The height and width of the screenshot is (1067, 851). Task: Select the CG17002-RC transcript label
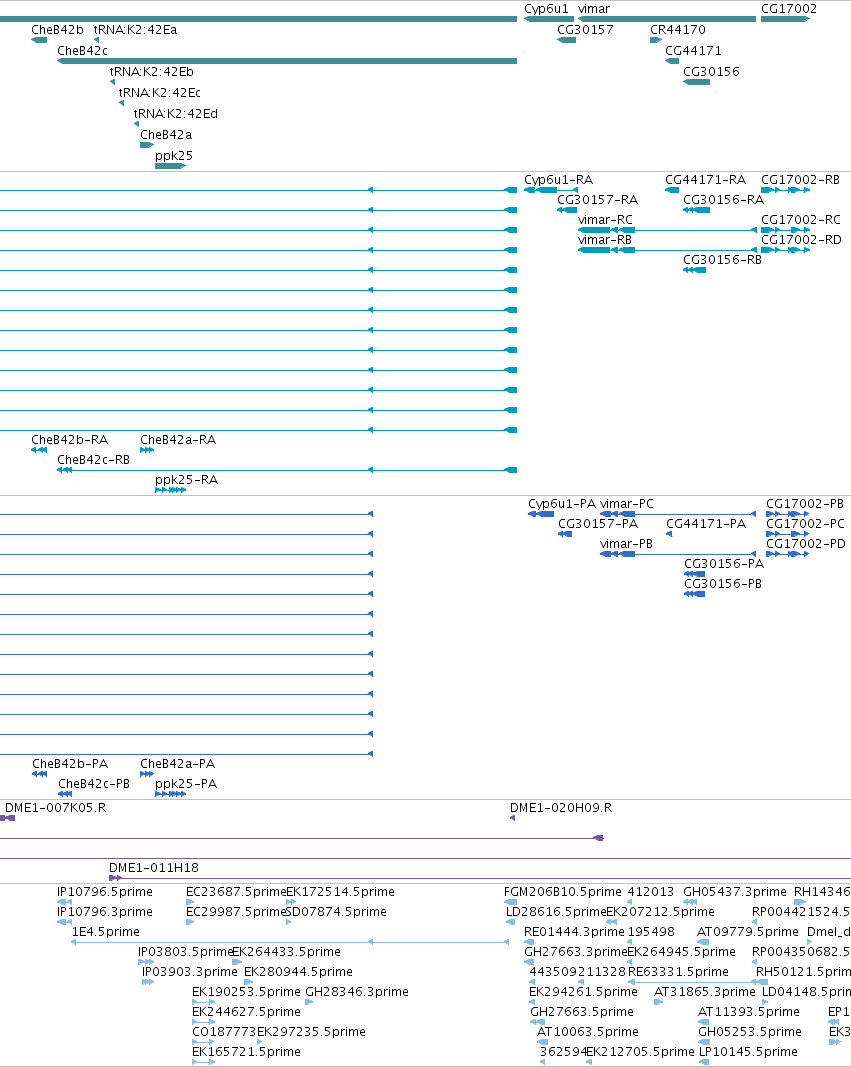point(801,220)
